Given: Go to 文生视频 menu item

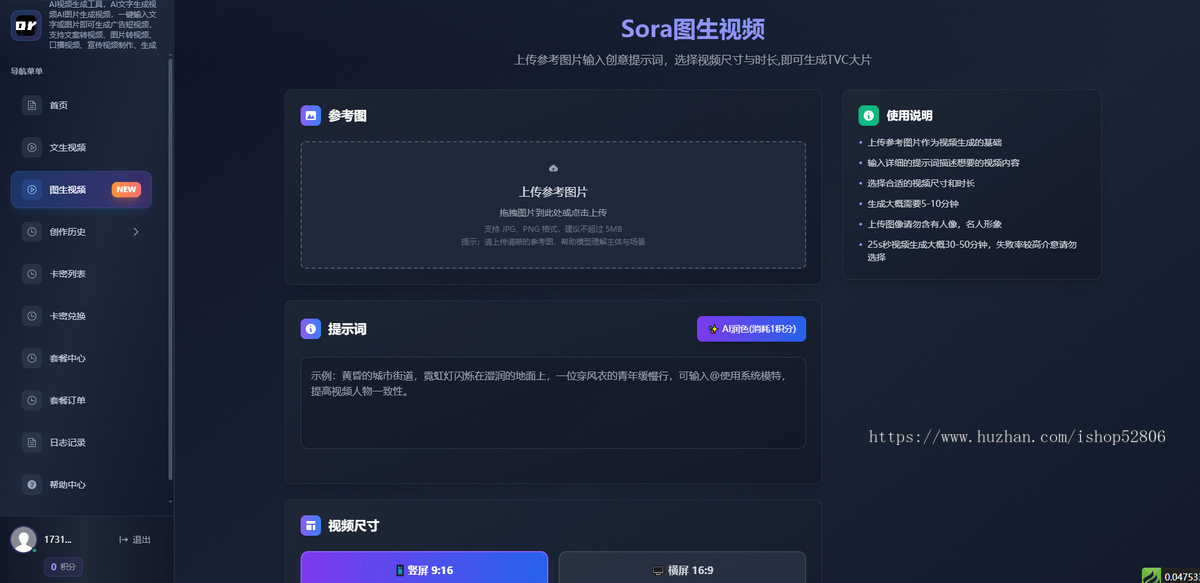Looking at the screenshot, I should (81, 147).
